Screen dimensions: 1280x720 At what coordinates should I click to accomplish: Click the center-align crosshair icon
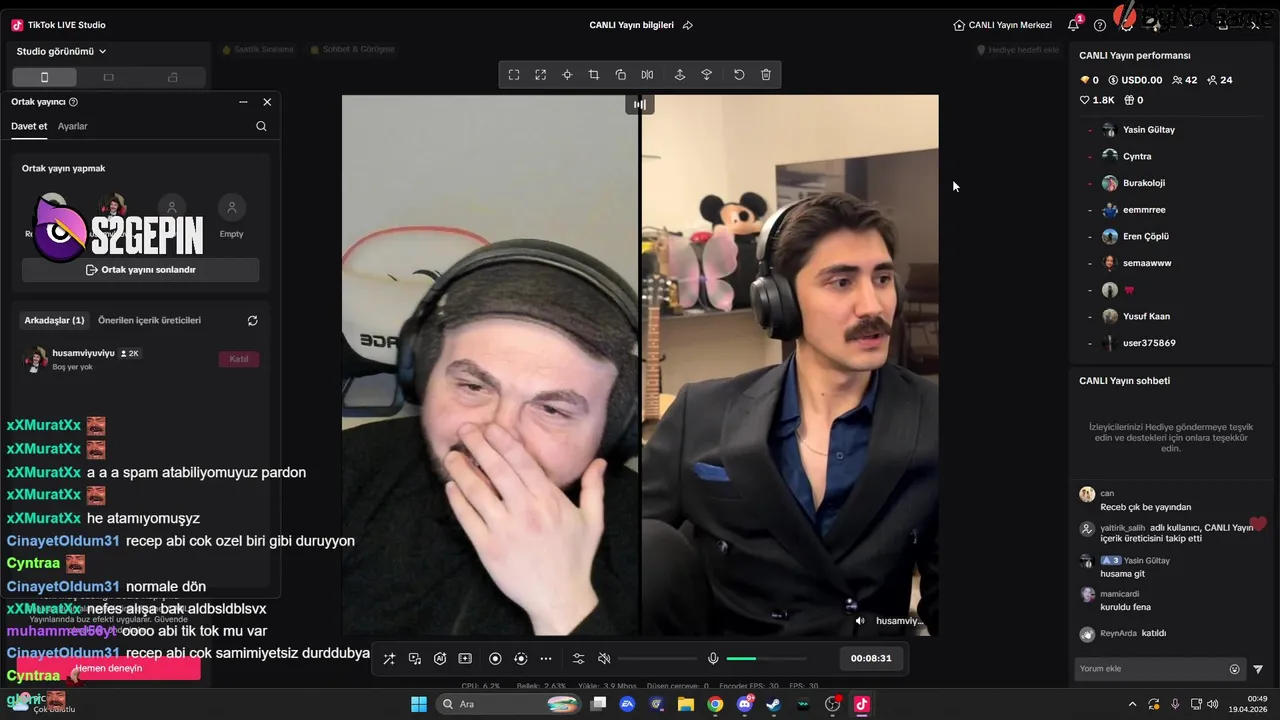pos(567,75)
